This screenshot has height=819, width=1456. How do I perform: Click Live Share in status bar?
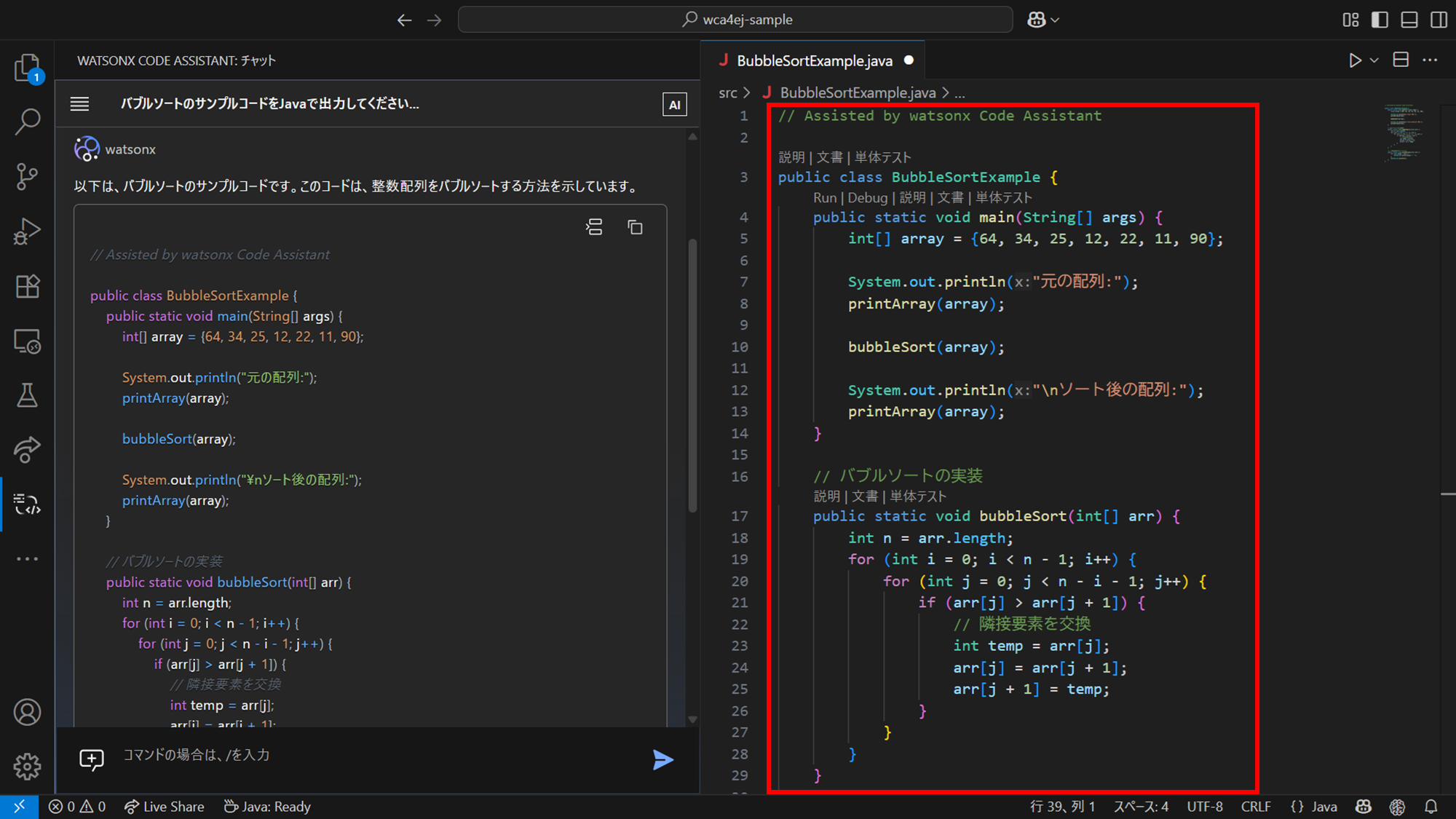165,807
